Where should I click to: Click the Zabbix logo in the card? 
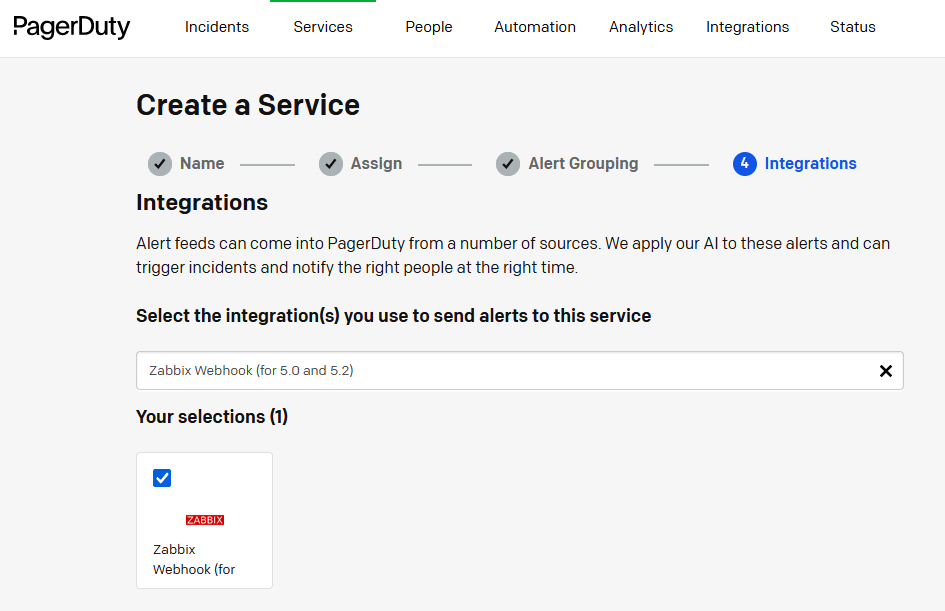pos(205,520)
